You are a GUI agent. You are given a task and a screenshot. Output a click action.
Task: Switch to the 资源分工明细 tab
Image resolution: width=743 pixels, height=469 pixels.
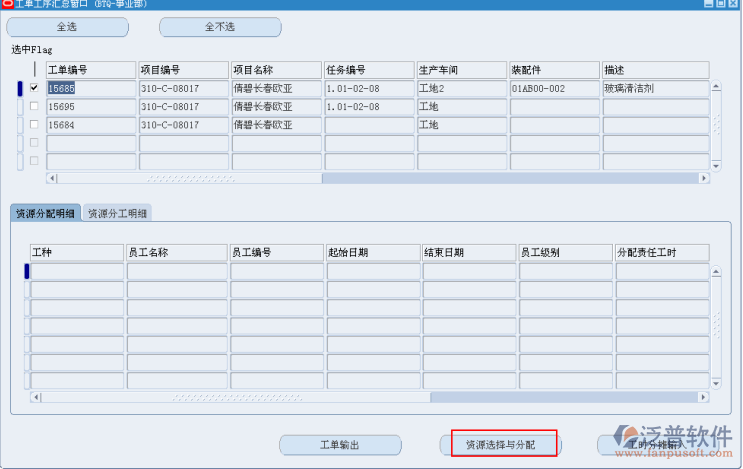[117, 213]
